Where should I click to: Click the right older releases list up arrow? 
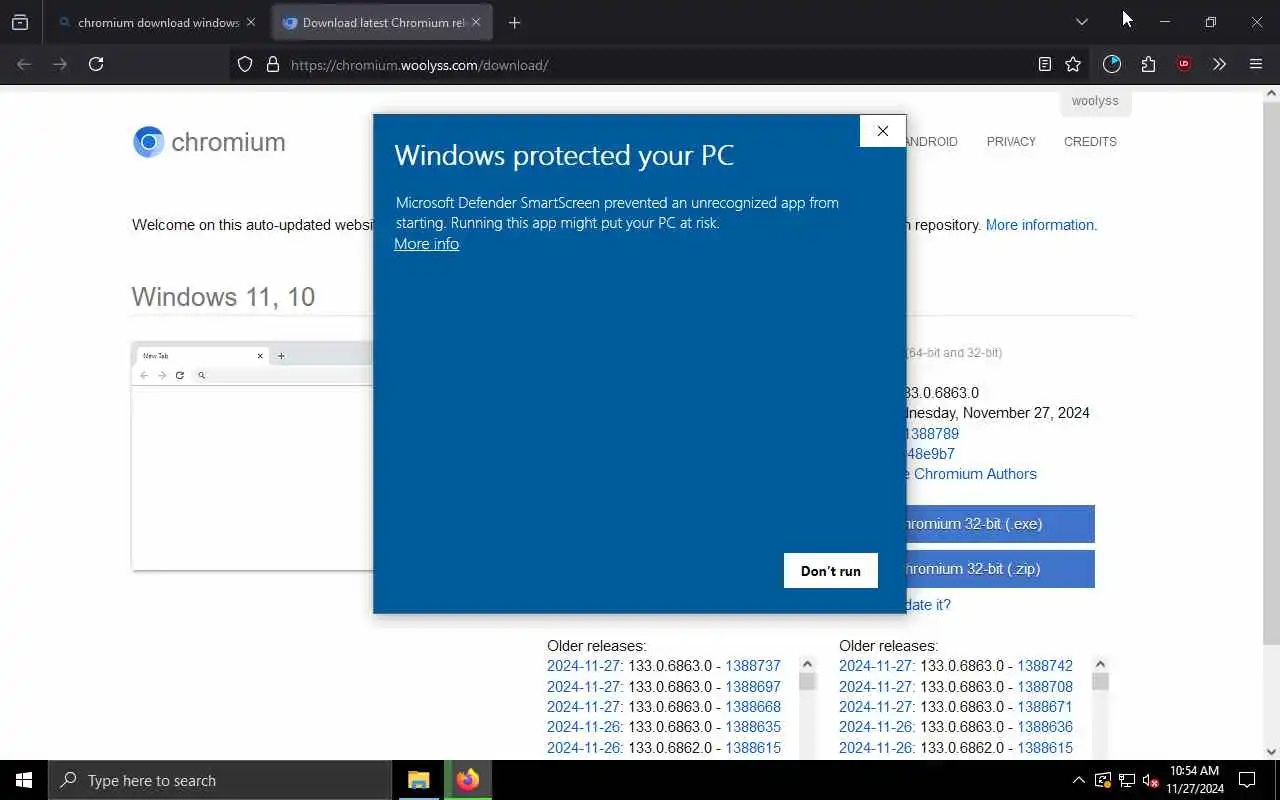click(1100, 664)
